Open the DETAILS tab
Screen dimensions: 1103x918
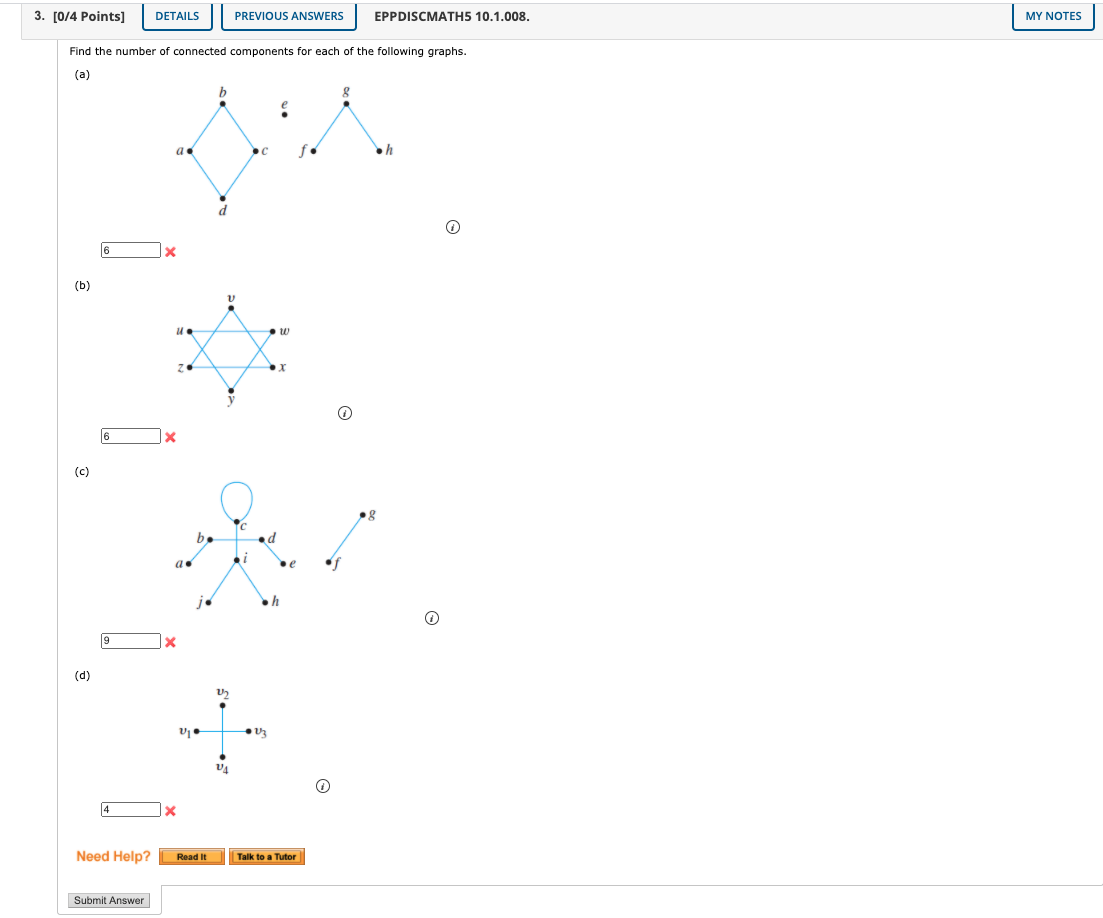(177, 16)
